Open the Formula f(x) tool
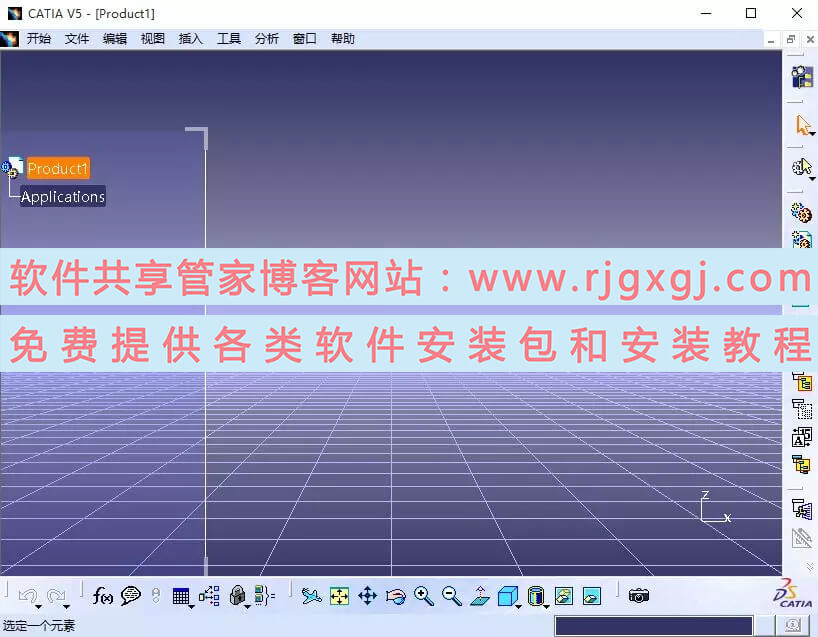This screenshot has height=637, width=818. [102, 596]
